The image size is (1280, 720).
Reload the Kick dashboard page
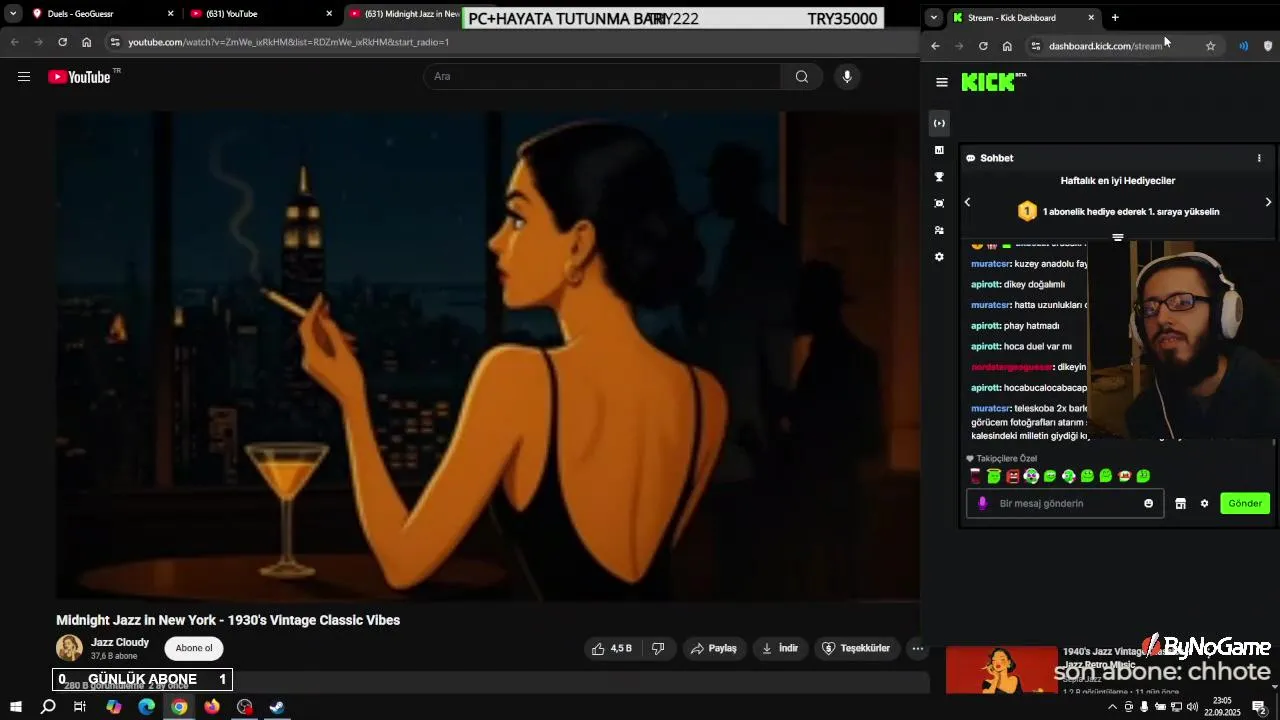pos(983,46)
